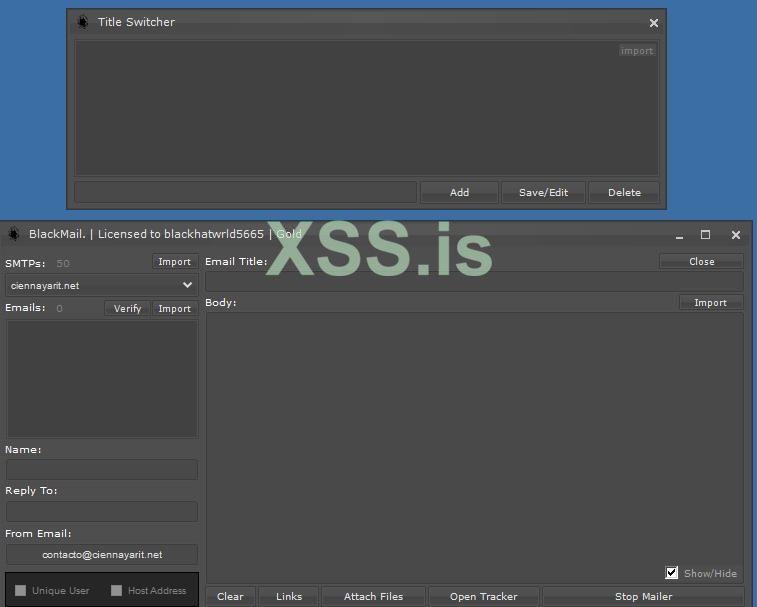Focus the Reply To input field

click(102, 511)
